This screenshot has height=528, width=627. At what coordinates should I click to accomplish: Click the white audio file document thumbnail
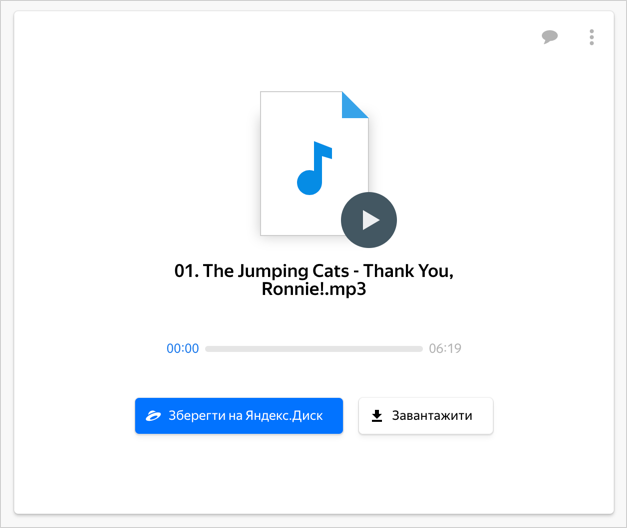(314, 163)
